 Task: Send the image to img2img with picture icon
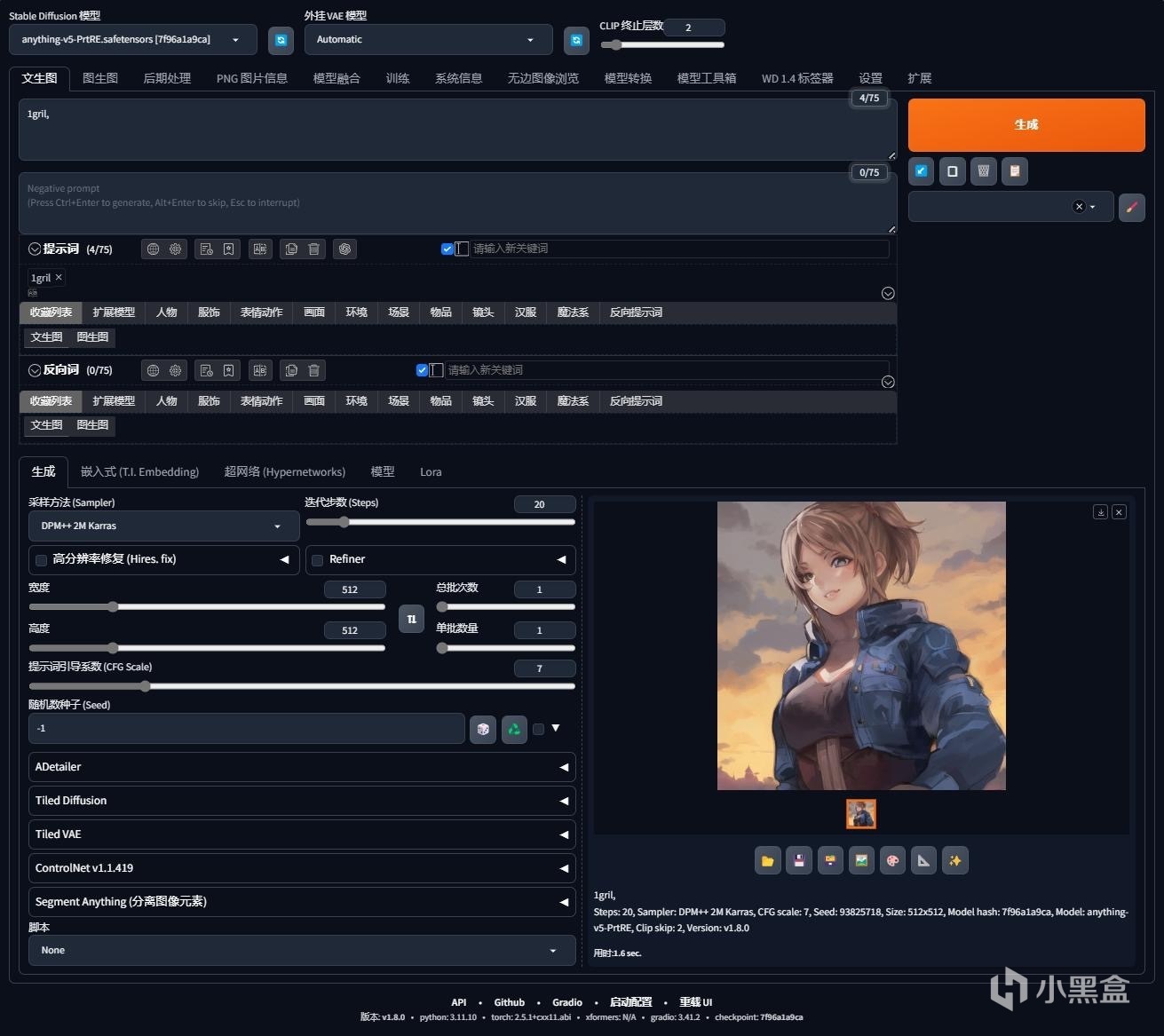tap(861, 860)
